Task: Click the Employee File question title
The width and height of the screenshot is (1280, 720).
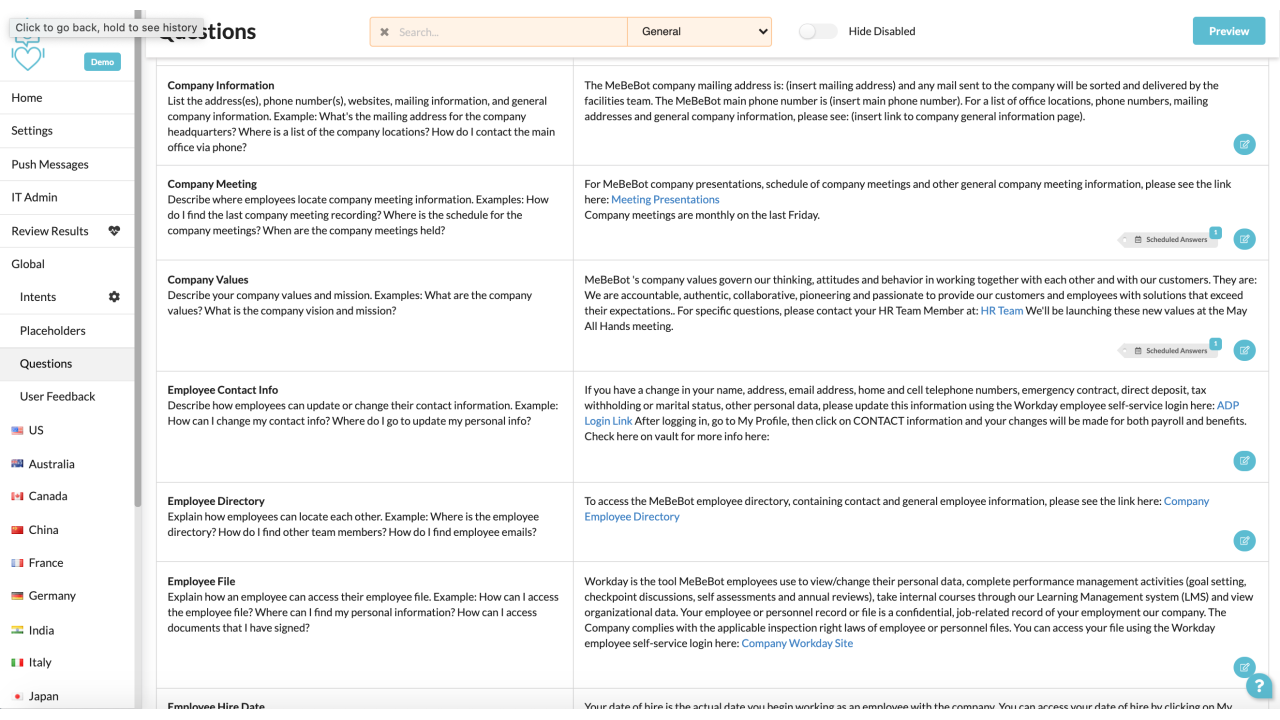Action: pos(201,581)
